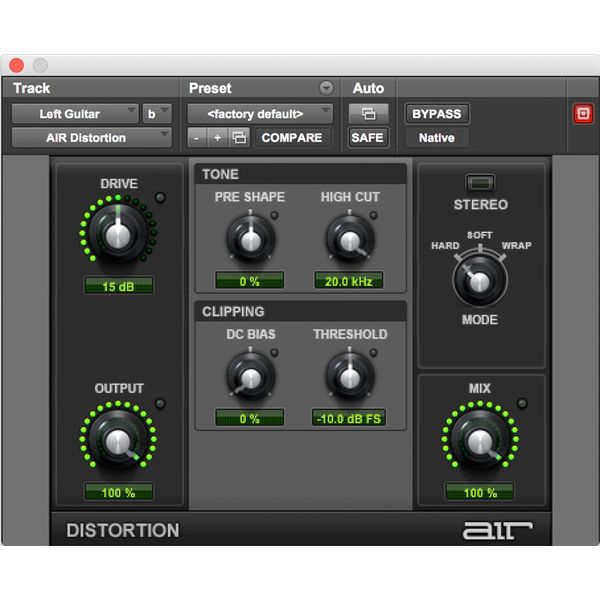
Task: Open the AIR Distortion plug-in selector
Action: [91, 137]
